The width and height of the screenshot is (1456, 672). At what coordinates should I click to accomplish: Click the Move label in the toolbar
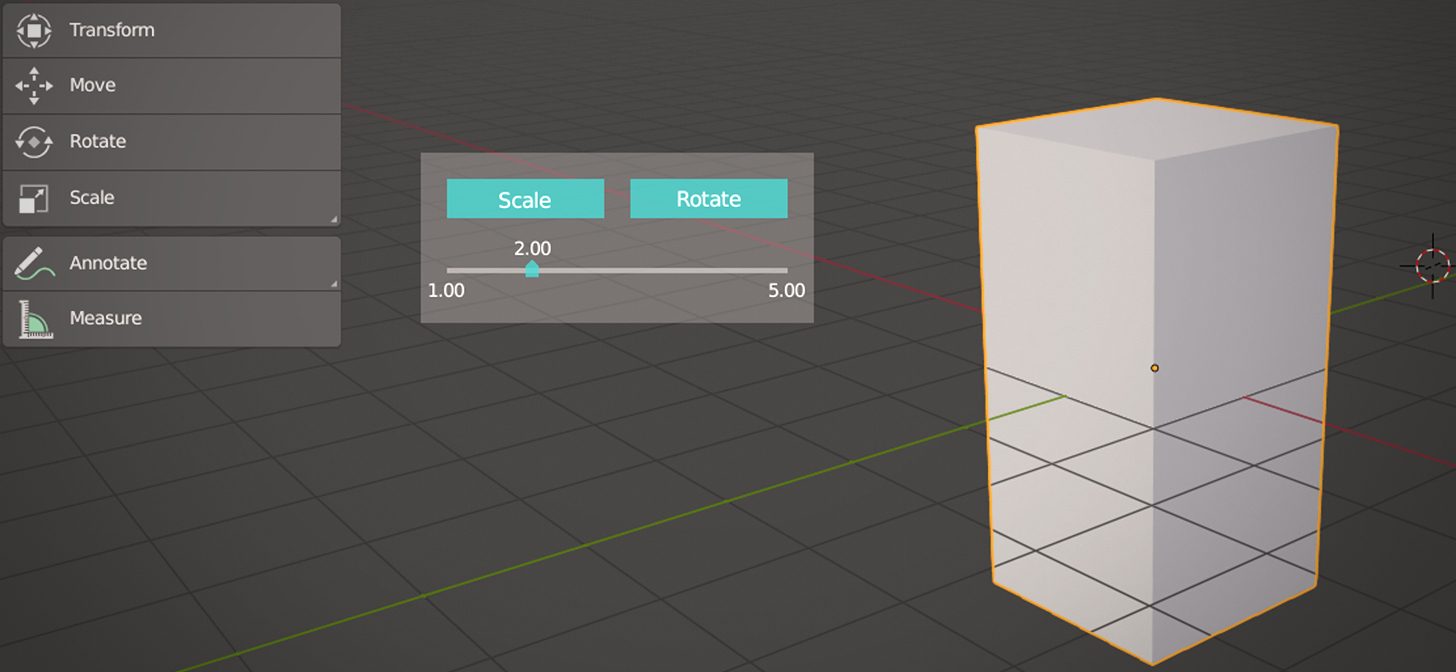click(94, 85)
